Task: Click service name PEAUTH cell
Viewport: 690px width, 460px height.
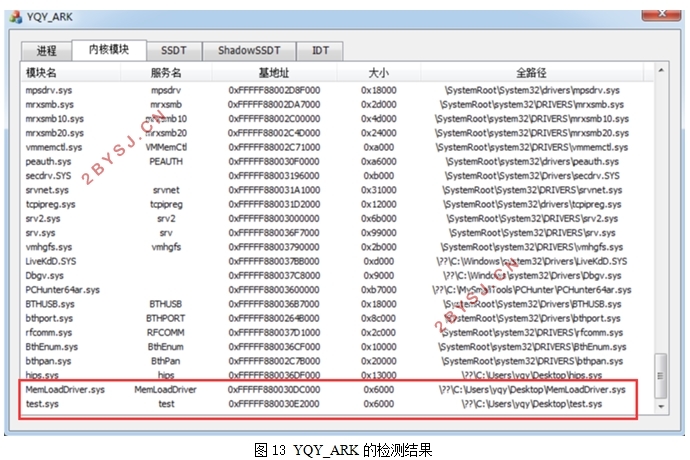Action: (x=166, y=162)
